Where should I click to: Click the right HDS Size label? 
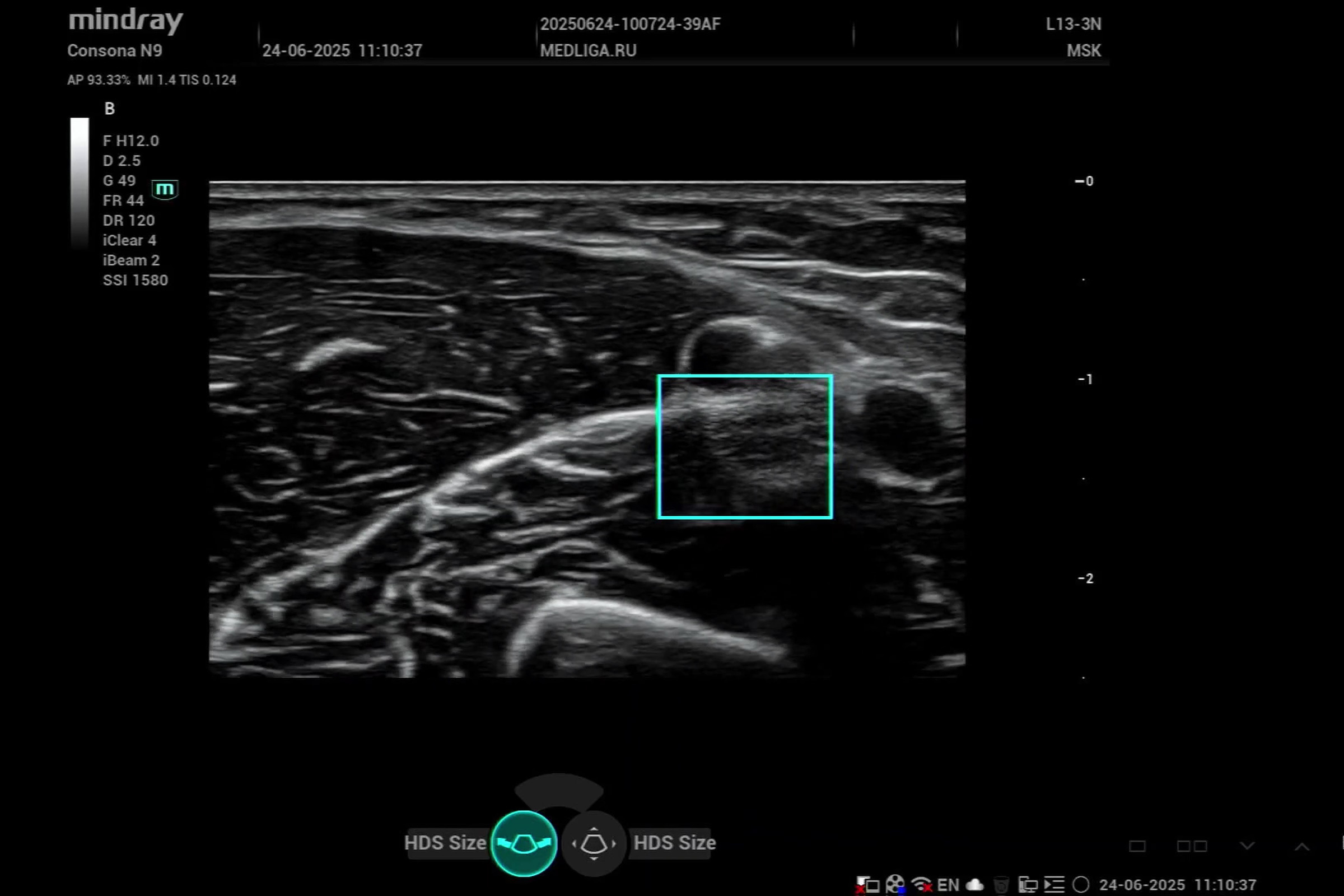pos(674,843)
